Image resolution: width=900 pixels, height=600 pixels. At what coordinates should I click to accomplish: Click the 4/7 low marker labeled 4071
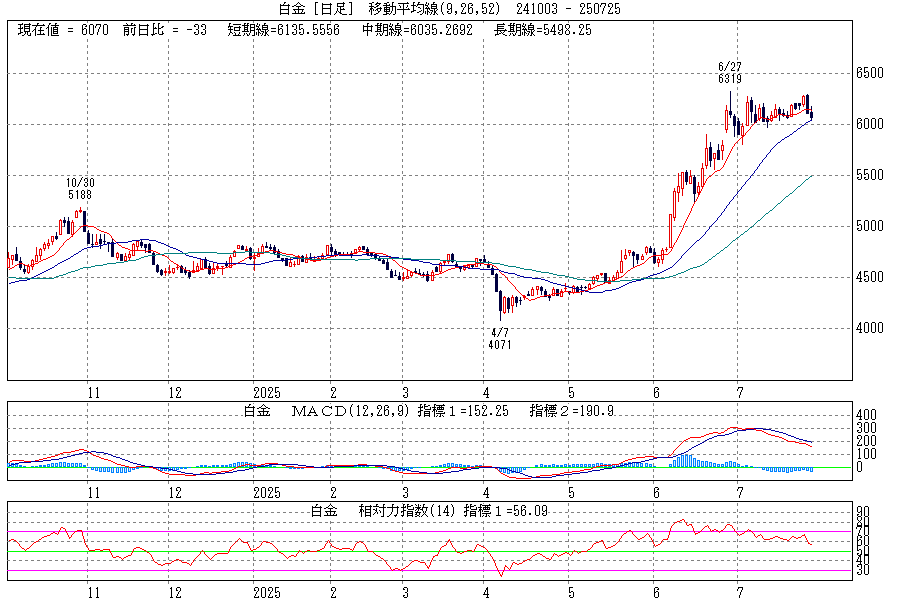(x=500, y=338)
